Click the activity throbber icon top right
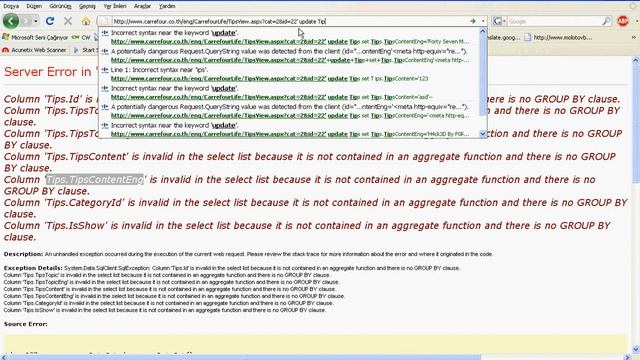 (633, 6)
